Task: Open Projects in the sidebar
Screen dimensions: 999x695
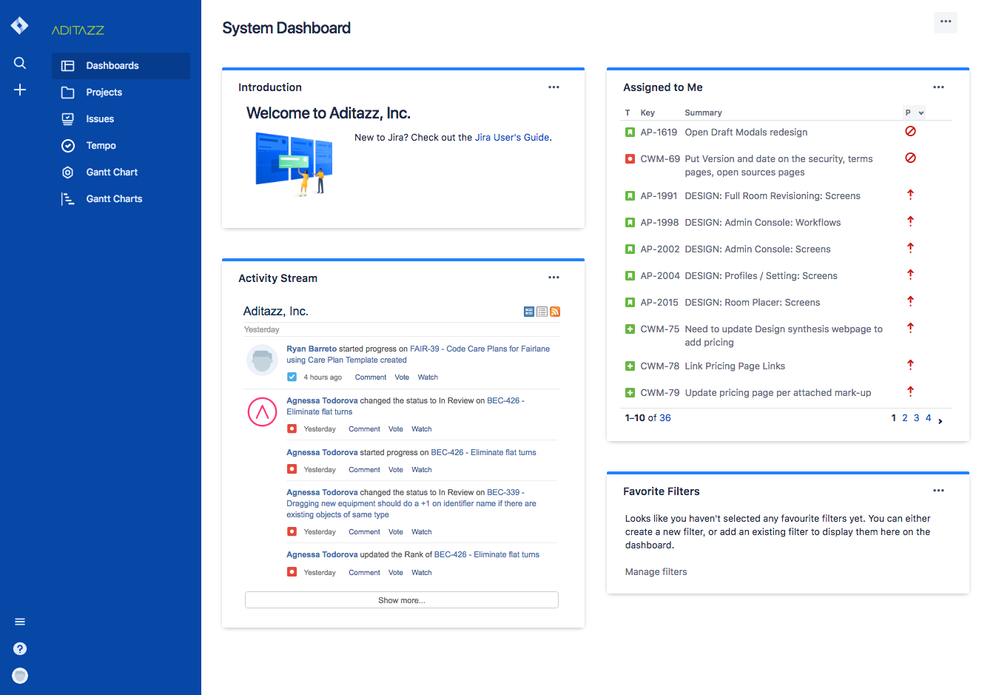Action: pos(121,92)
